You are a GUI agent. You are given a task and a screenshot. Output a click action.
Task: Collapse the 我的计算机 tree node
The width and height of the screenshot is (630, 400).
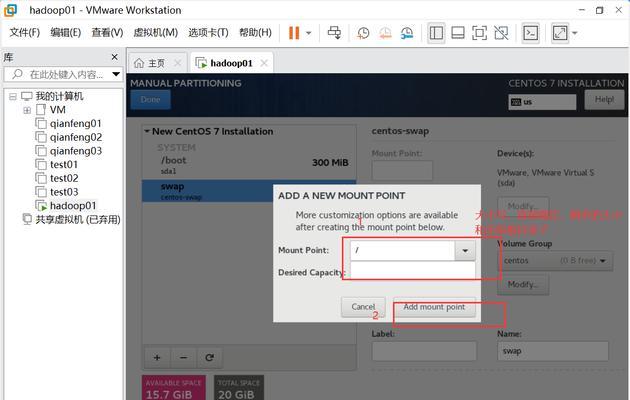click(x=13, y=96)
